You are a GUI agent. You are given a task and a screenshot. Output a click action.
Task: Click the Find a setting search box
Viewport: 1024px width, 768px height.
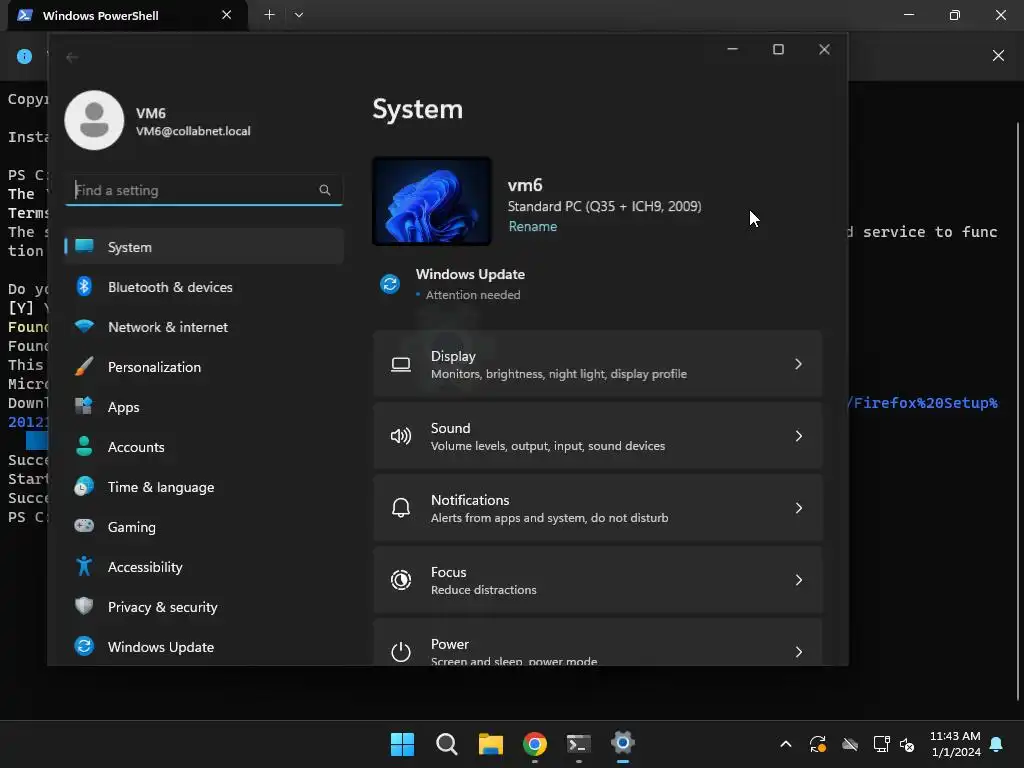tap(204, 190)
